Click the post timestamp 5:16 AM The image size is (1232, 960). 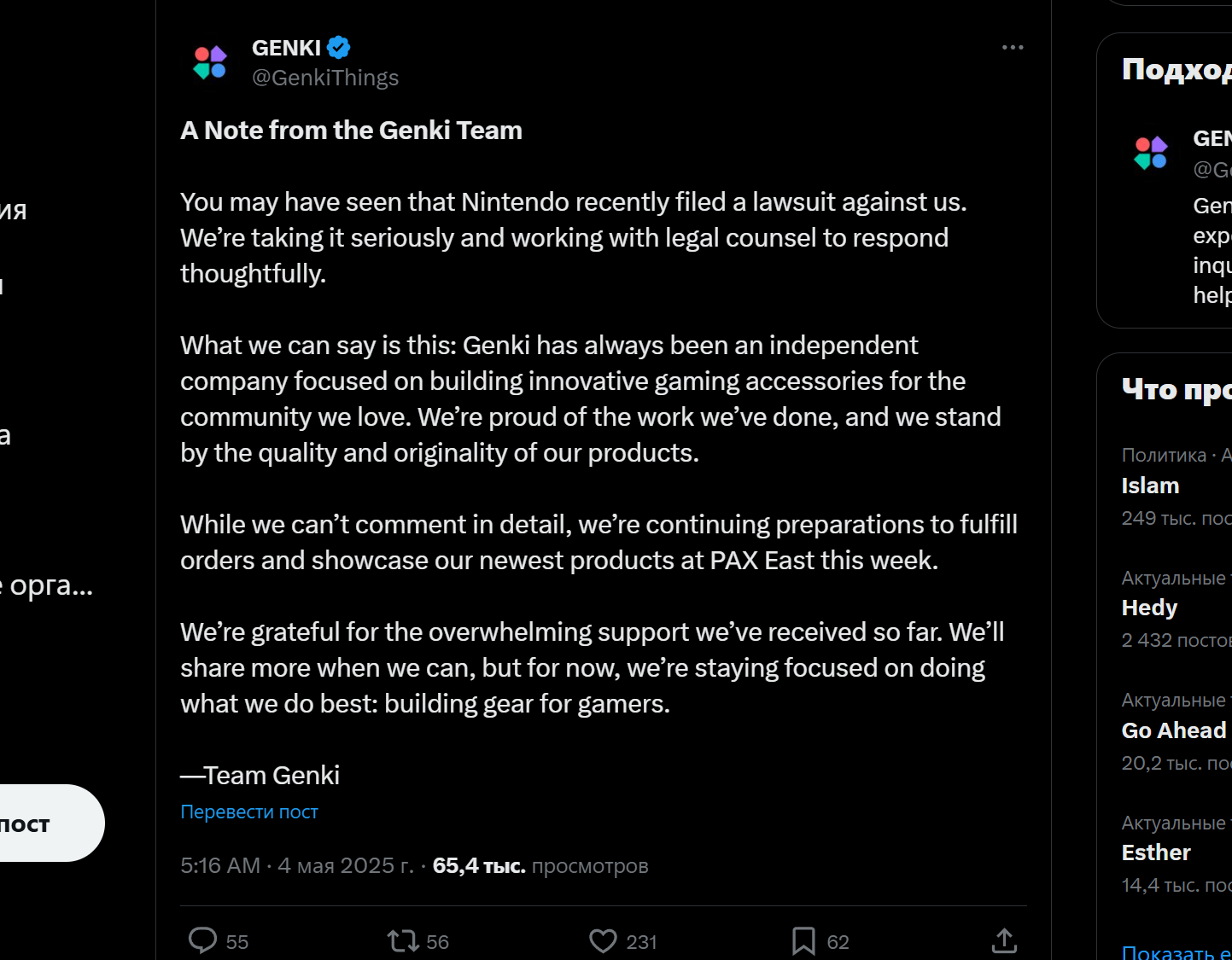(x=220, y=865)
